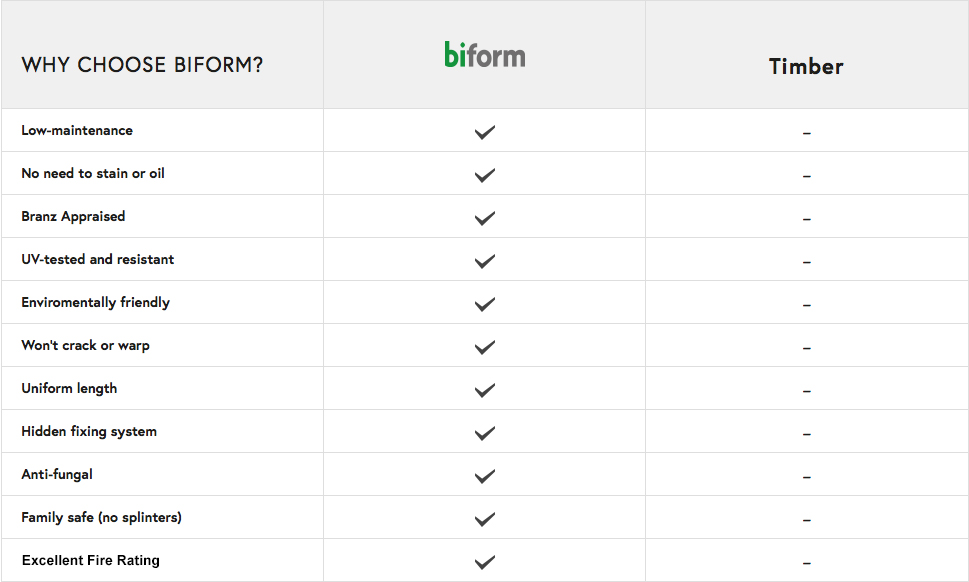This screenshot has height=582, width=969.
Task: Select the Family safe (no splinters) label
Action: (x=101, y=518)
